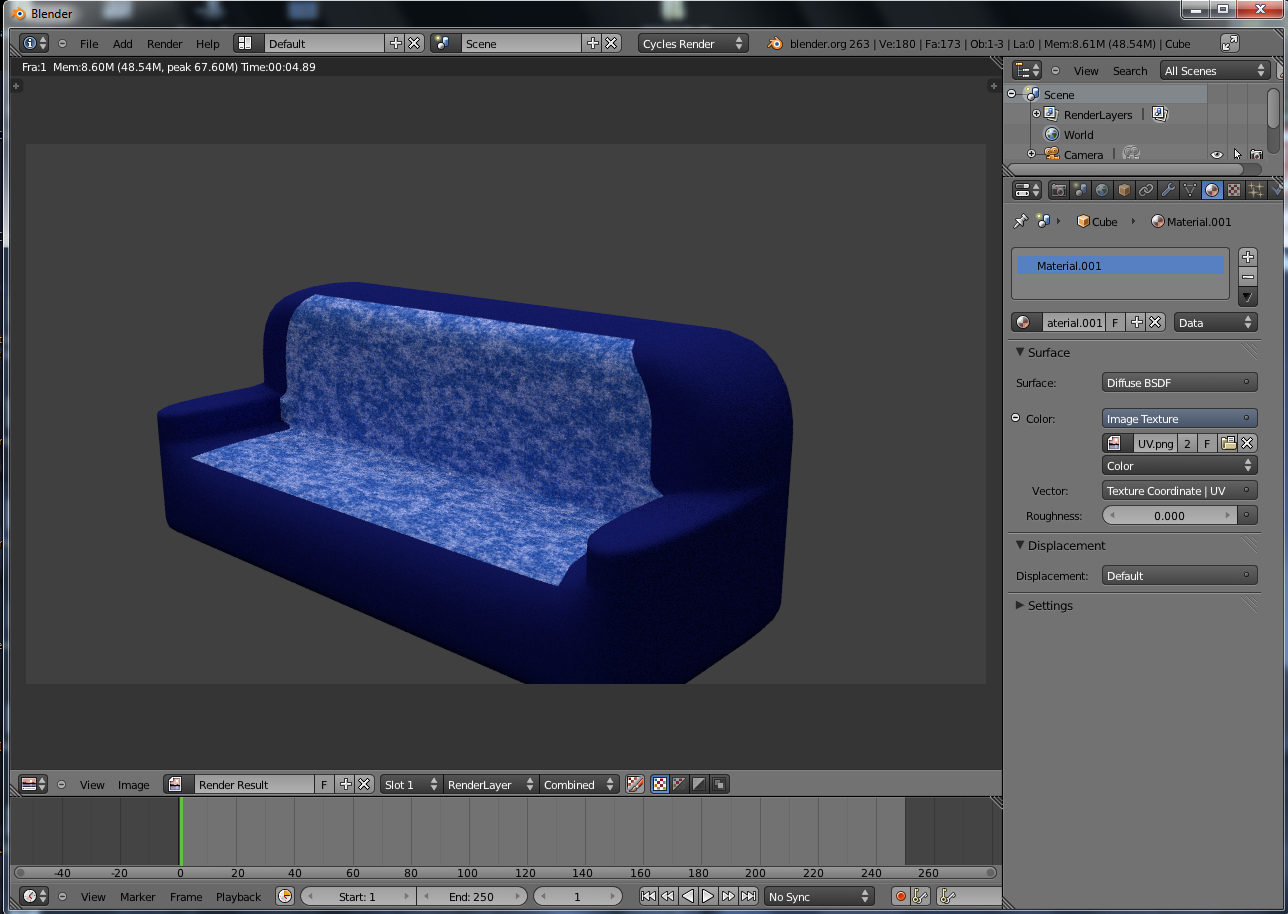
Task: Open the Cycles Render engine dropdown
Action: click(693, 44)
